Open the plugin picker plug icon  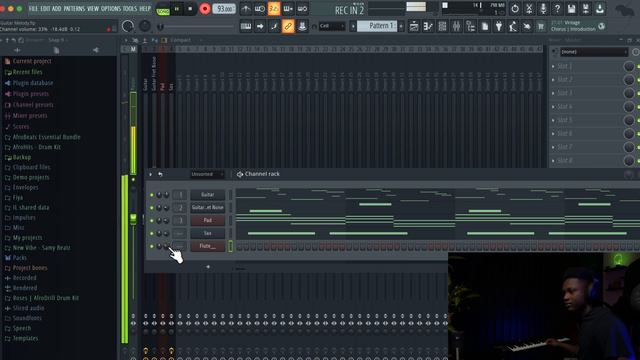[499, 27]
